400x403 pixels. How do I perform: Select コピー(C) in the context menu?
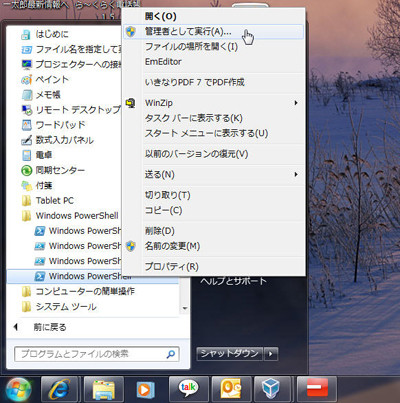coord(213,211)
